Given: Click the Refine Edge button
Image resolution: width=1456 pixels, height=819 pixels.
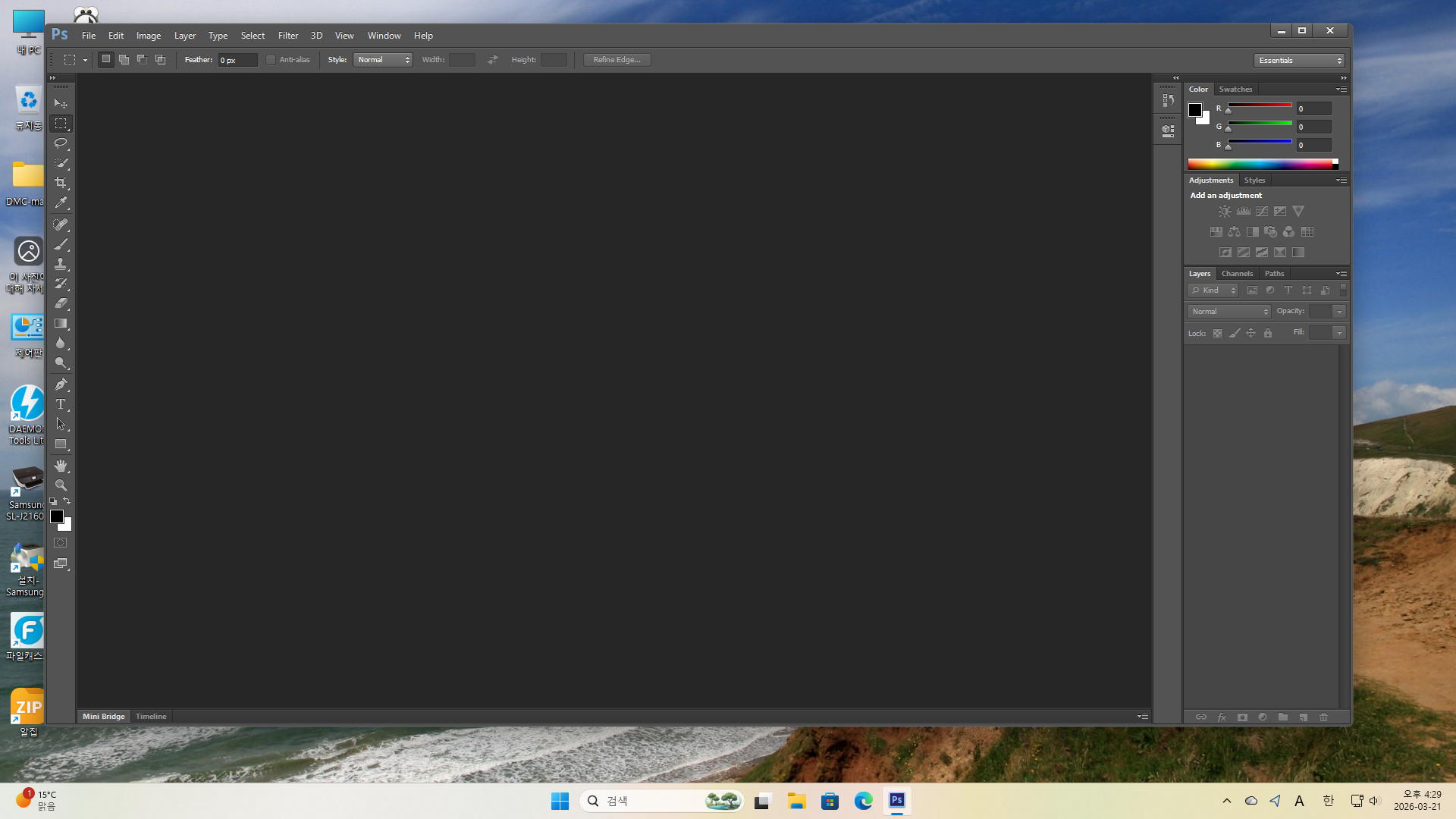Looking at the screenshot, I should pyautogui.click(x=617, y=60).
